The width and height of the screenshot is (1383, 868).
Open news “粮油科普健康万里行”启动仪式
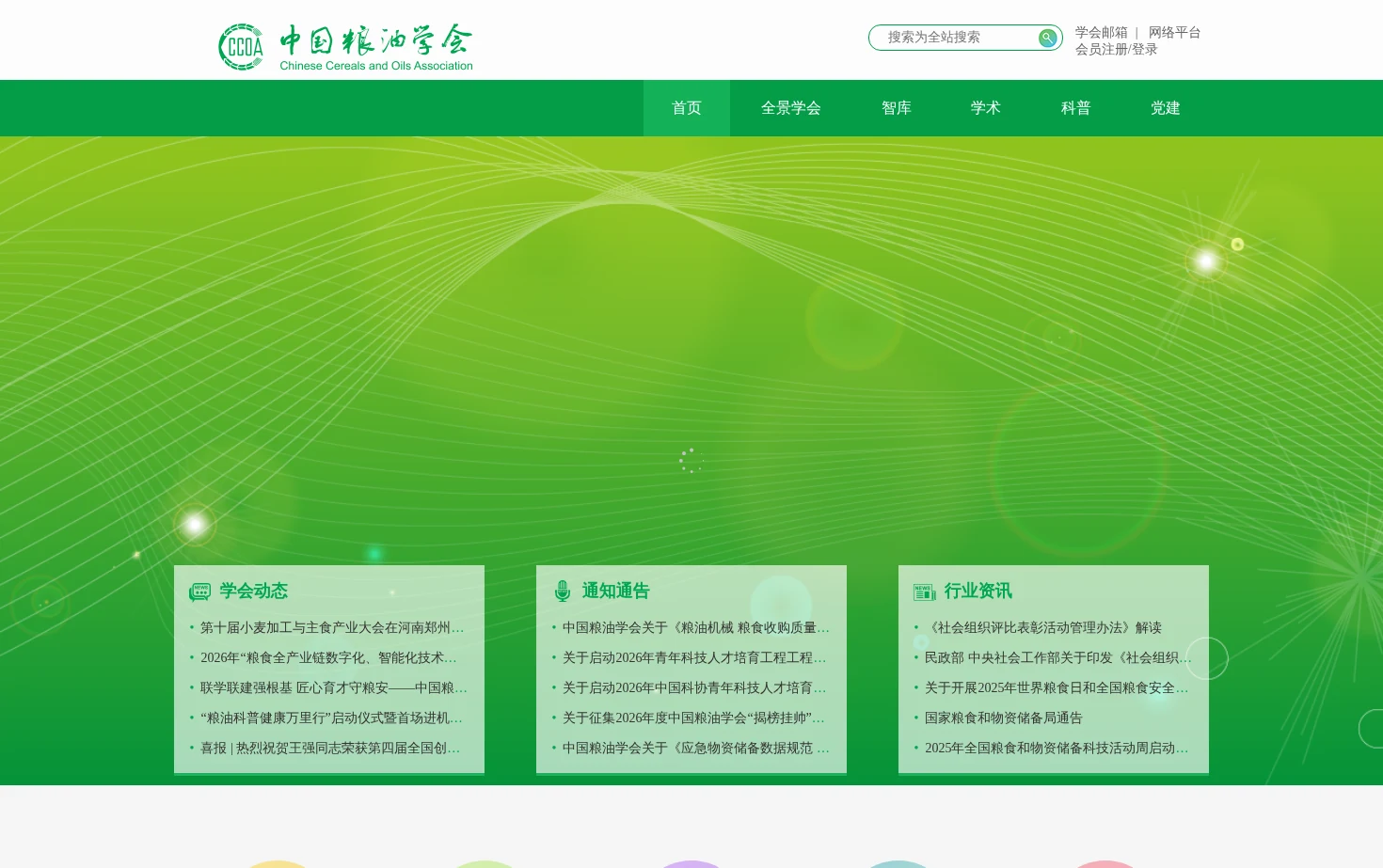pos(331,718)
